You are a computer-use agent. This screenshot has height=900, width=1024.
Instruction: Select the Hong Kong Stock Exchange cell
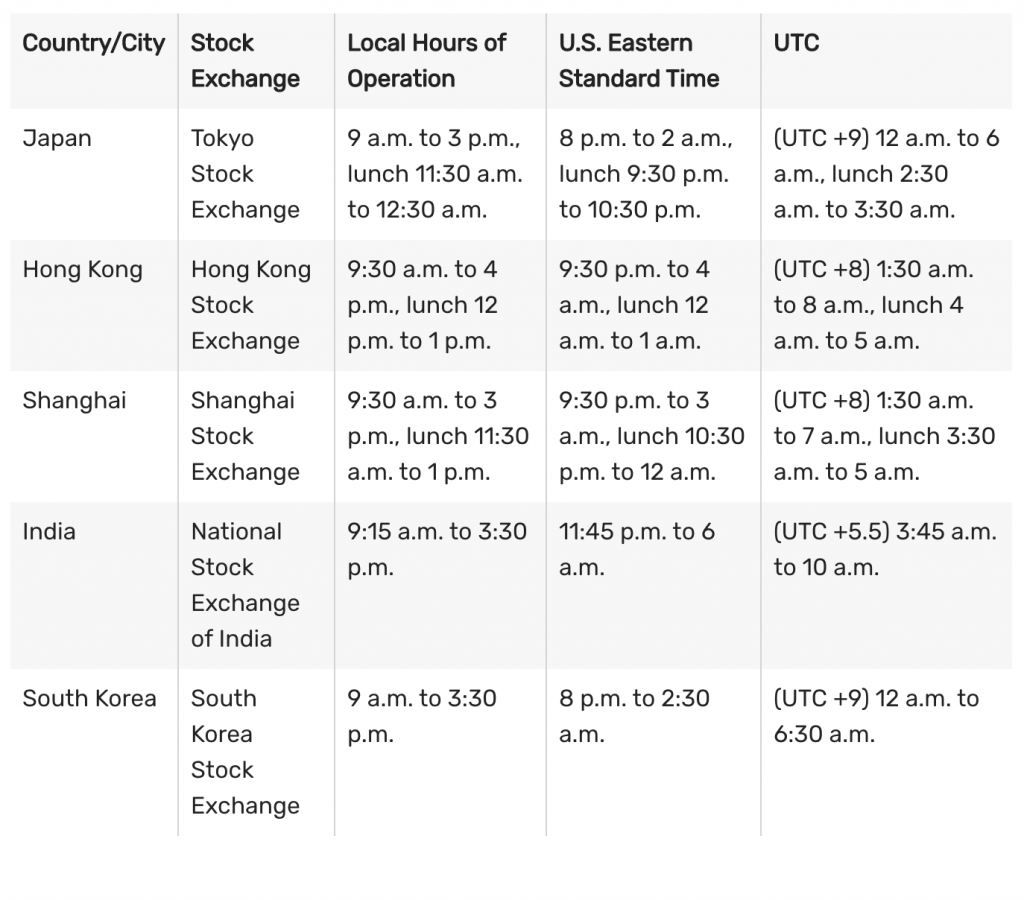(251, 305)
